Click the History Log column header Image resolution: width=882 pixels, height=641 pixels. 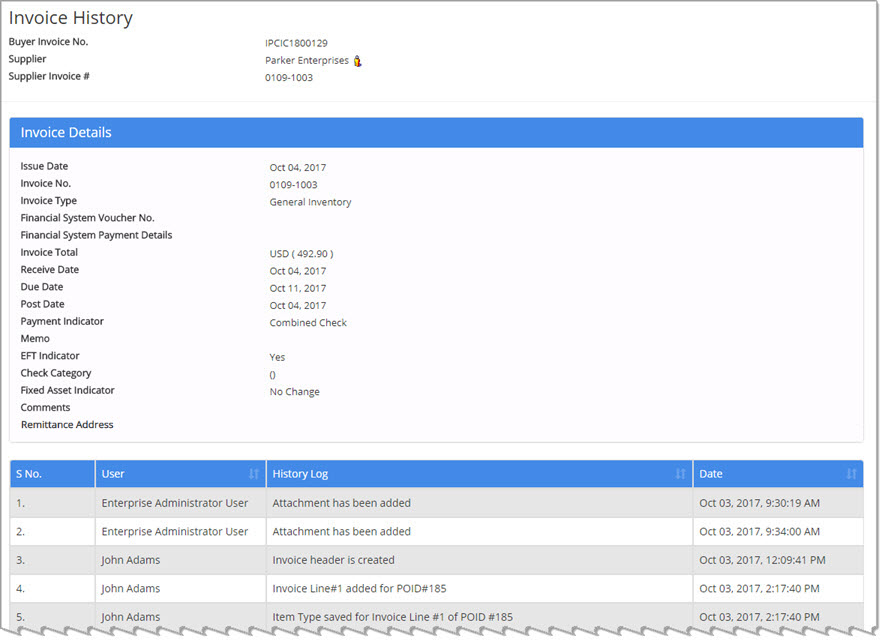coord(303,473)
